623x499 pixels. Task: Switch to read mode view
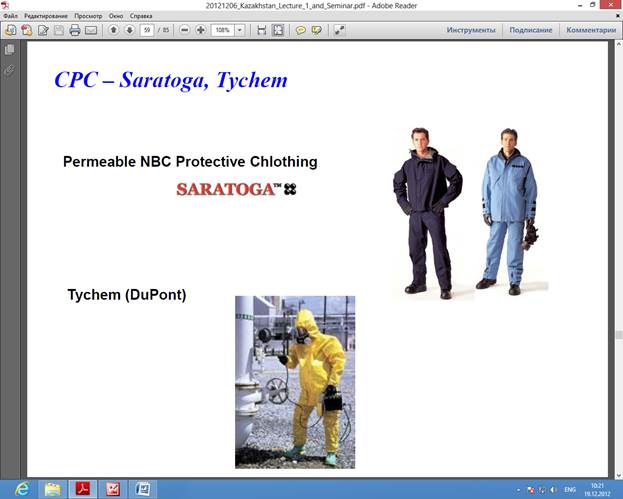coord(339,30)
